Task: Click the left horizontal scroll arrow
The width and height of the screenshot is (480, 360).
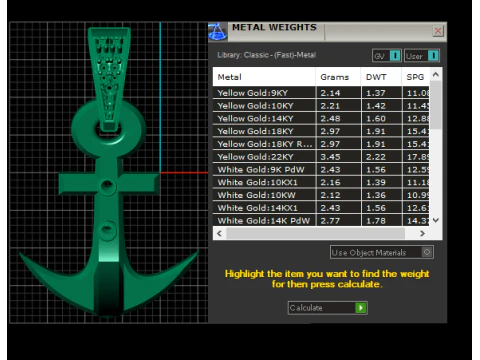Action: pos(219,233)
